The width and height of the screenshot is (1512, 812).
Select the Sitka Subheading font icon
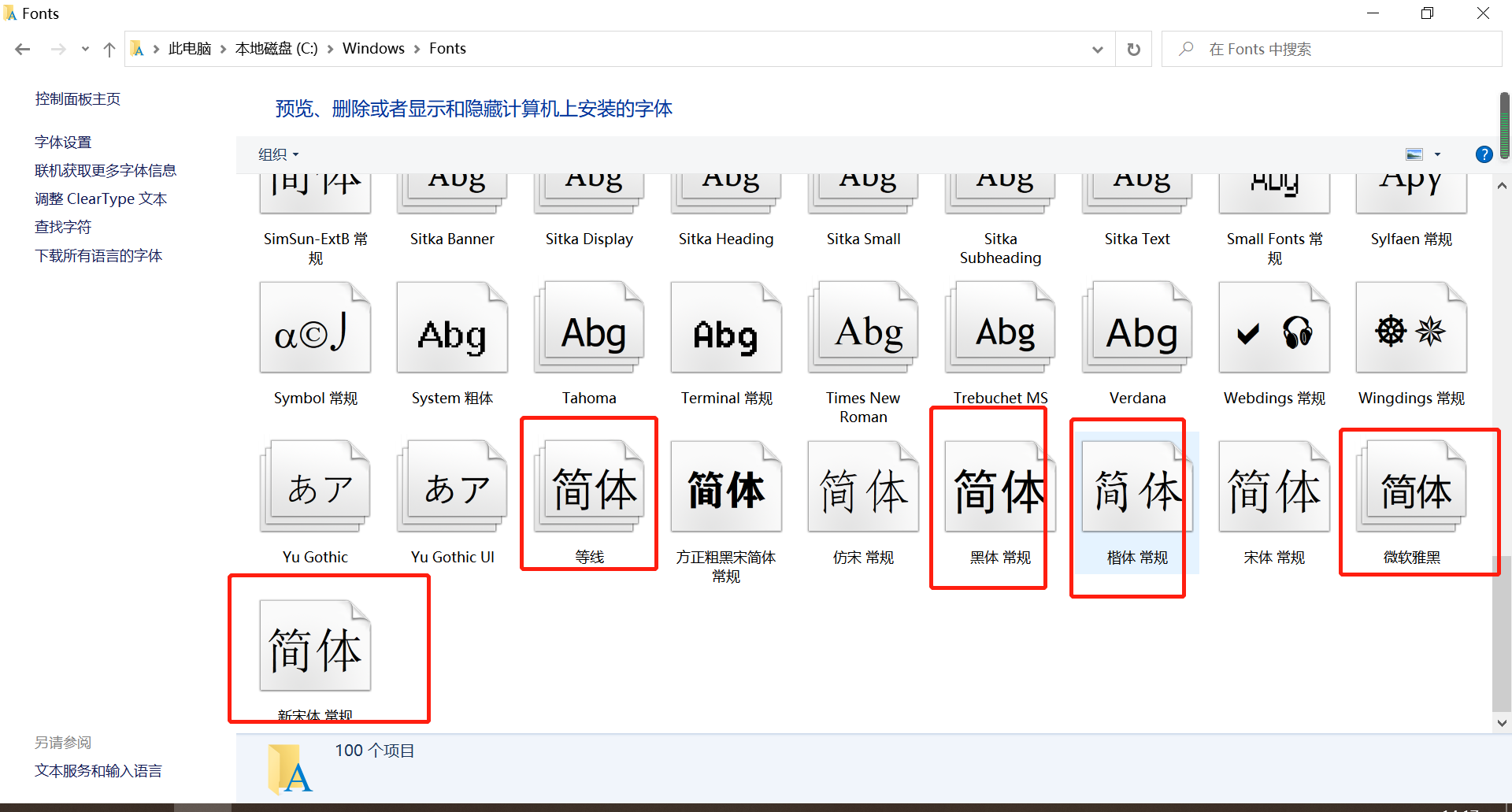click(1000, 194)
